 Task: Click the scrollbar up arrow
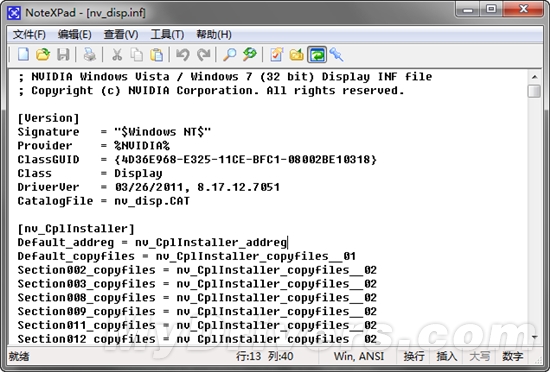pos(534,77)
